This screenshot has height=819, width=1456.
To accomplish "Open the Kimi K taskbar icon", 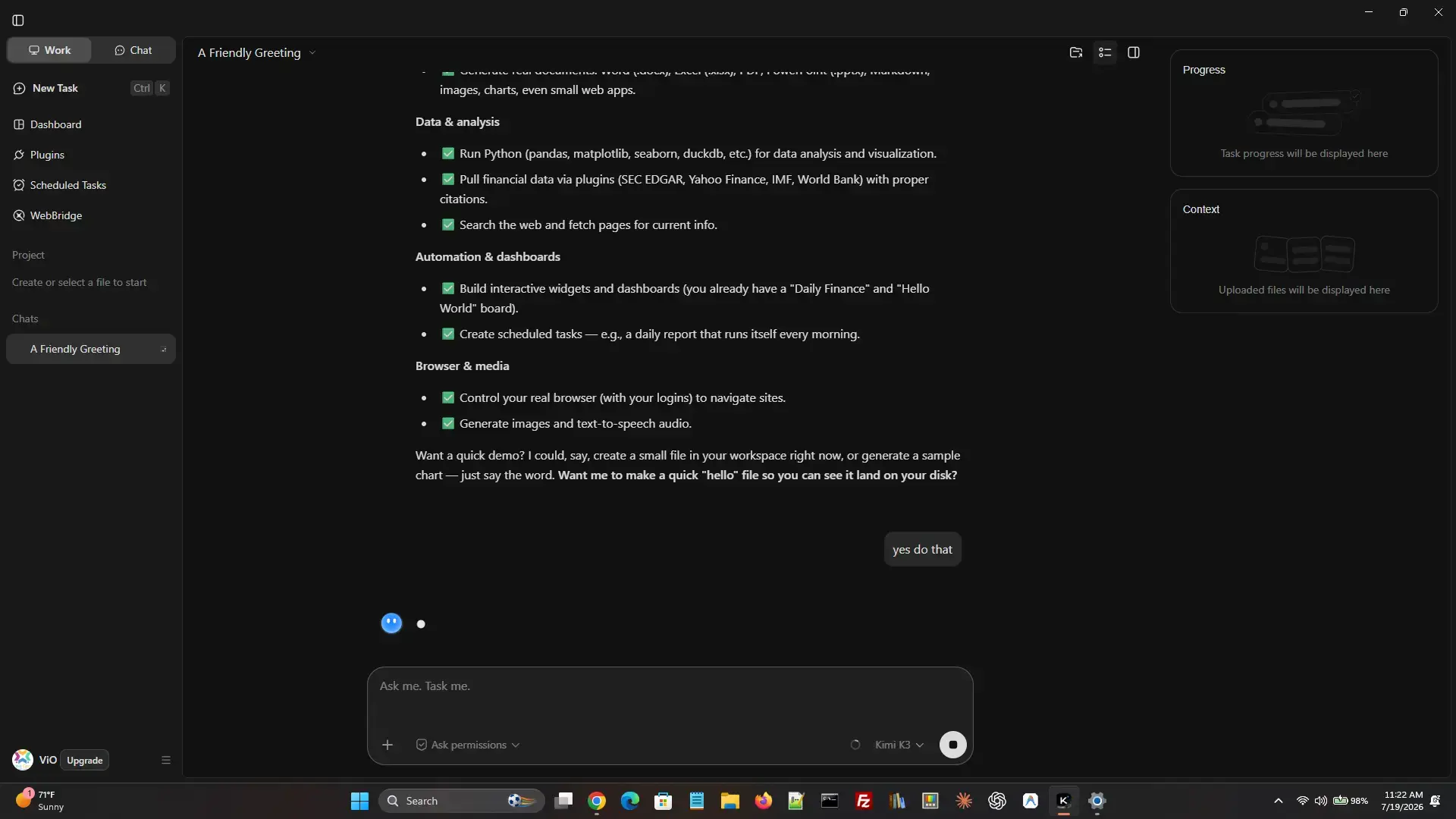I will 1064,801.
